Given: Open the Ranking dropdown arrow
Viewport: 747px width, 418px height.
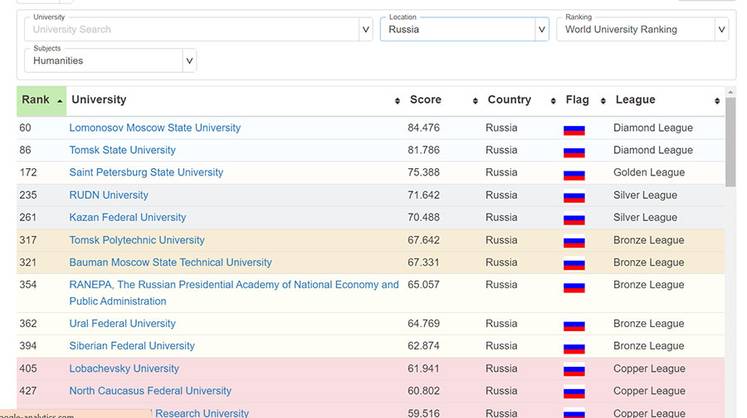Looking at the screenshot, I should 721,30.
